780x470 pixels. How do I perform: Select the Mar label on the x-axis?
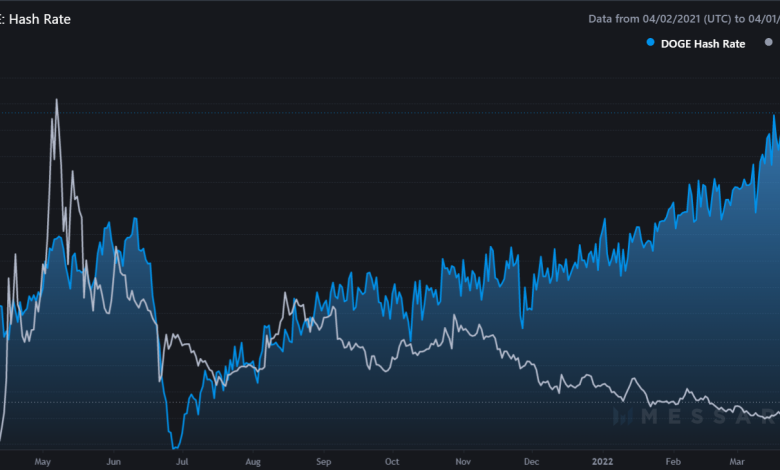737,462
